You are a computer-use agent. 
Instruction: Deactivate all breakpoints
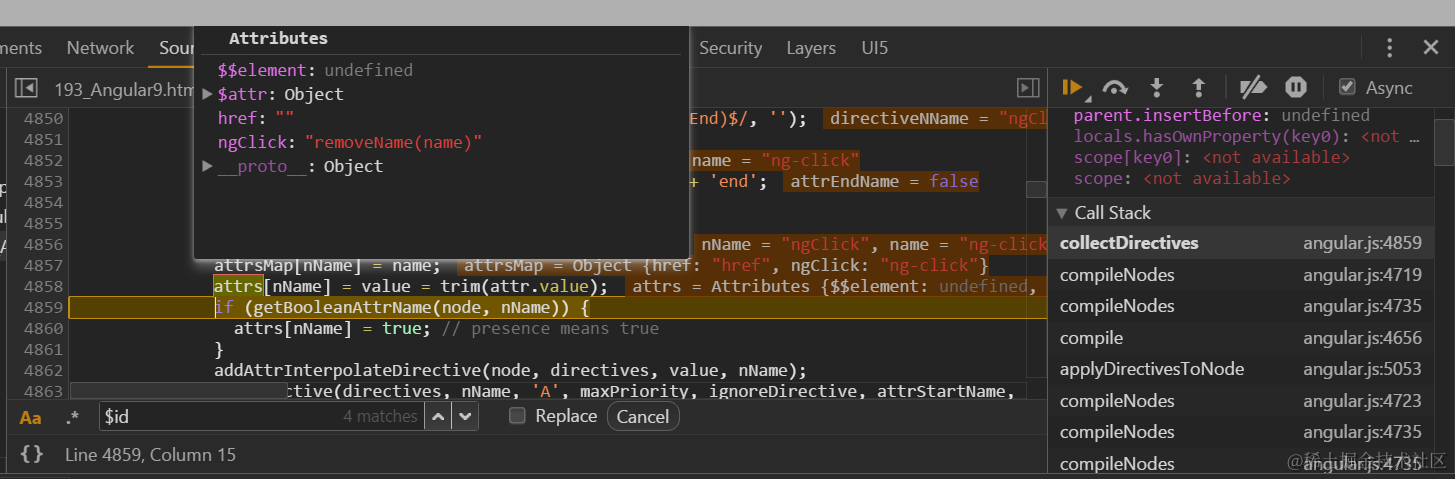[x=1252, y=88]
